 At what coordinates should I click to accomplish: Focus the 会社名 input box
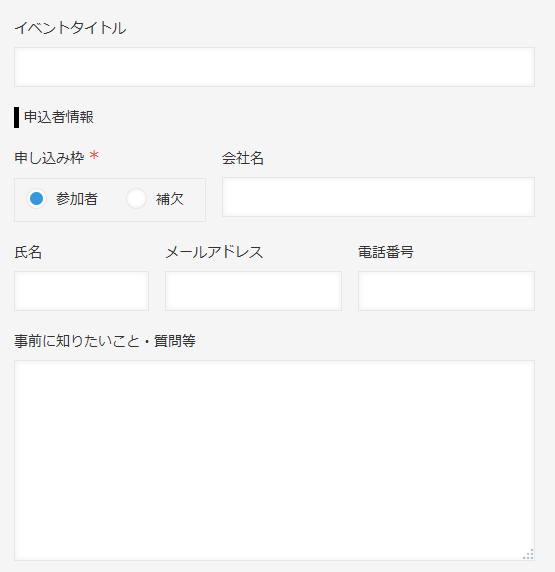coord(378,197)
